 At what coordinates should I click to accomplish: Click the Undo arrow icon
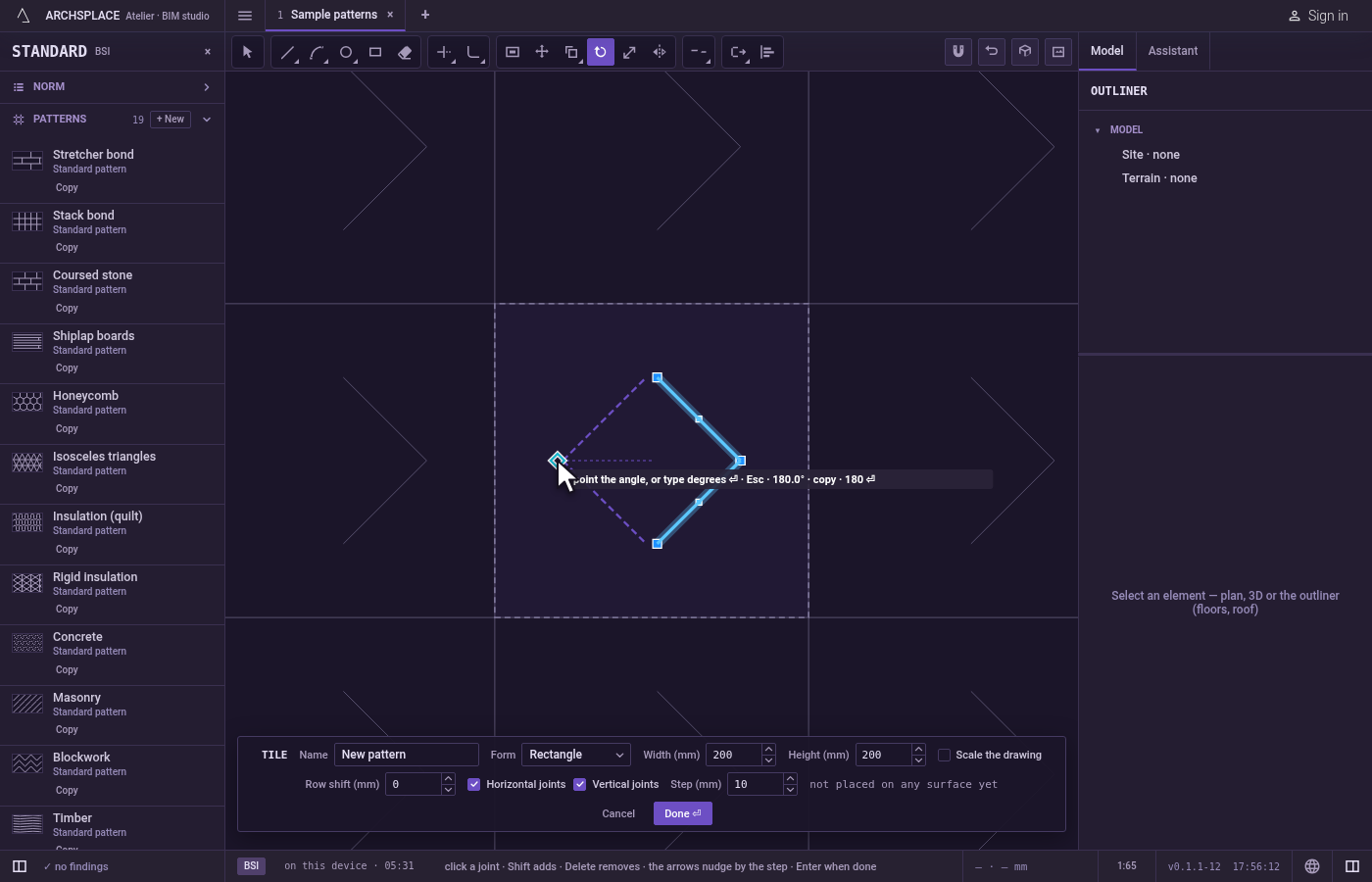[x=992, y=52]
